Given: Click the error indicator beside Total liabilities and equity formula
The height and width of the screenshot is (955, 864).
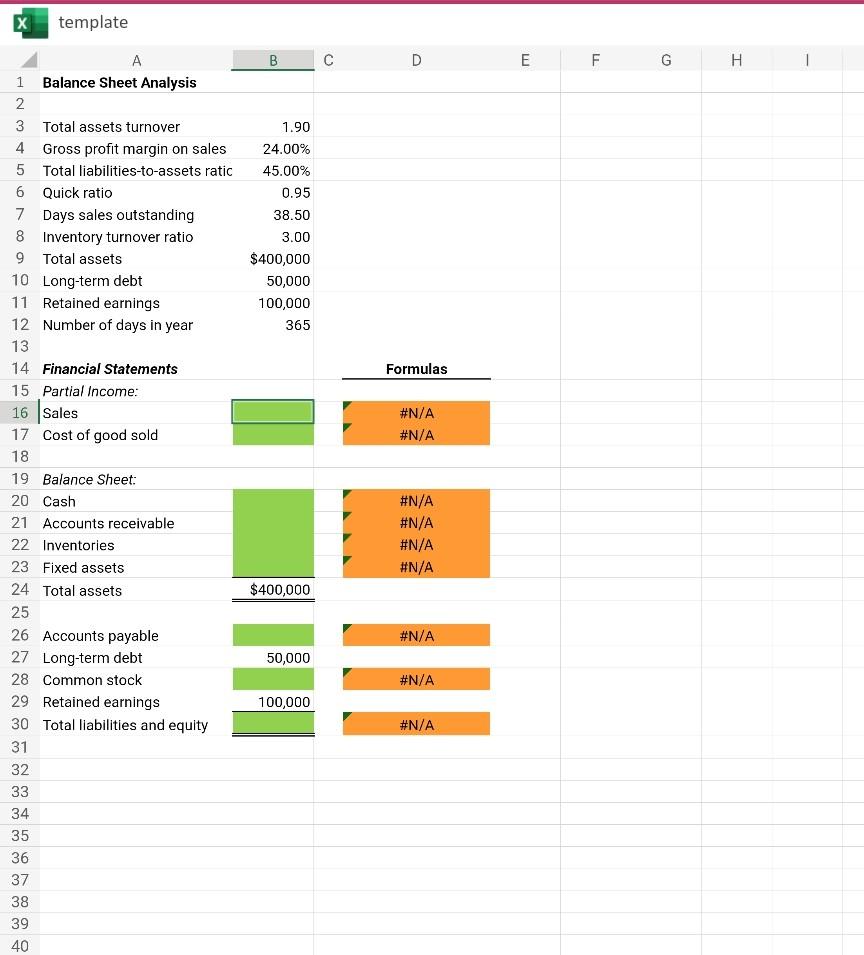Looking at the screenshot, I should (348, 718).
